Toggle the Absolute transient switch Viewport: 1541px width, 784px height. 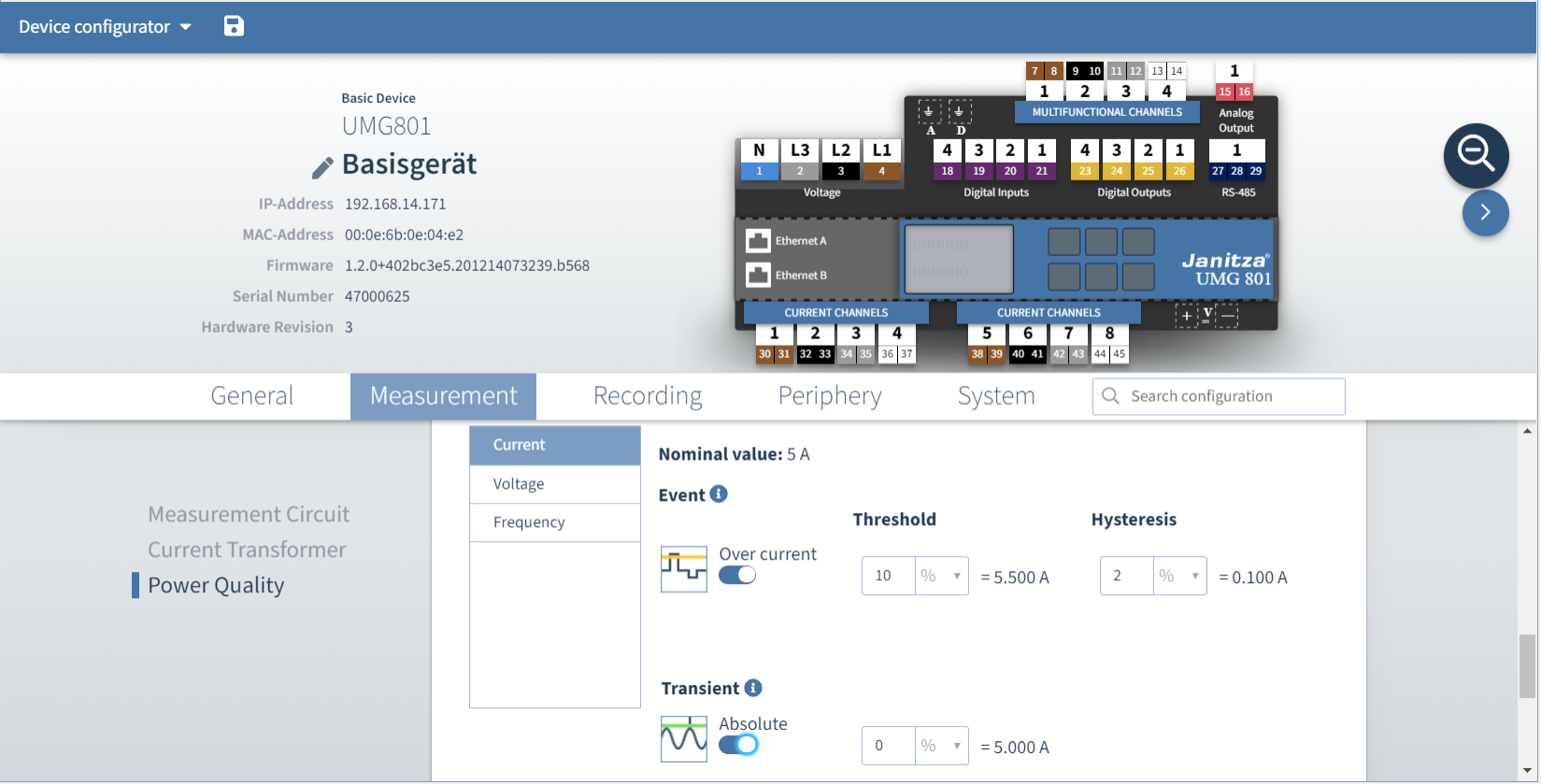[737, 745]
